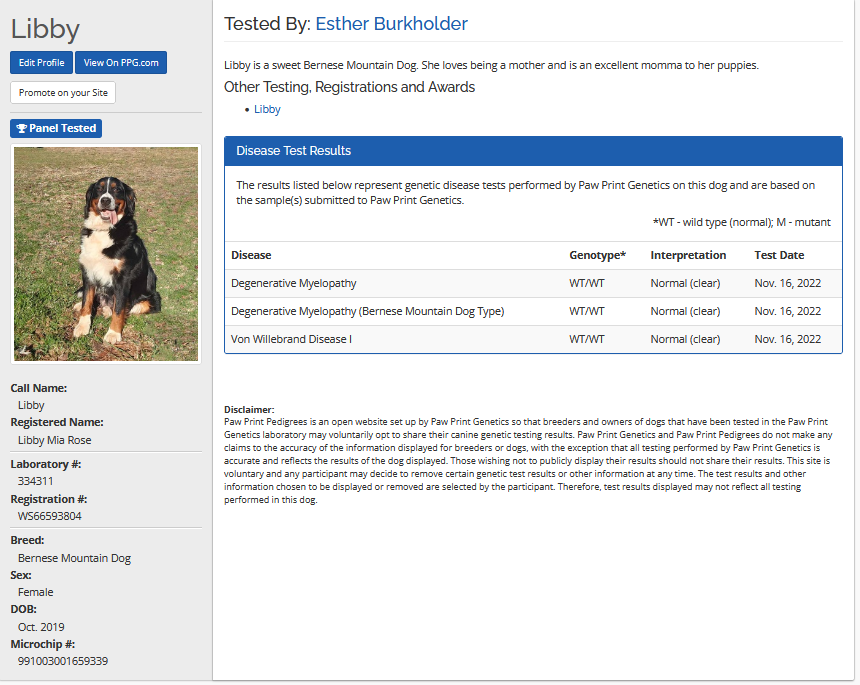The image size is (860, 685).
Task: Open Esther Burkholder's tester profile link
Action: (391, 24)
